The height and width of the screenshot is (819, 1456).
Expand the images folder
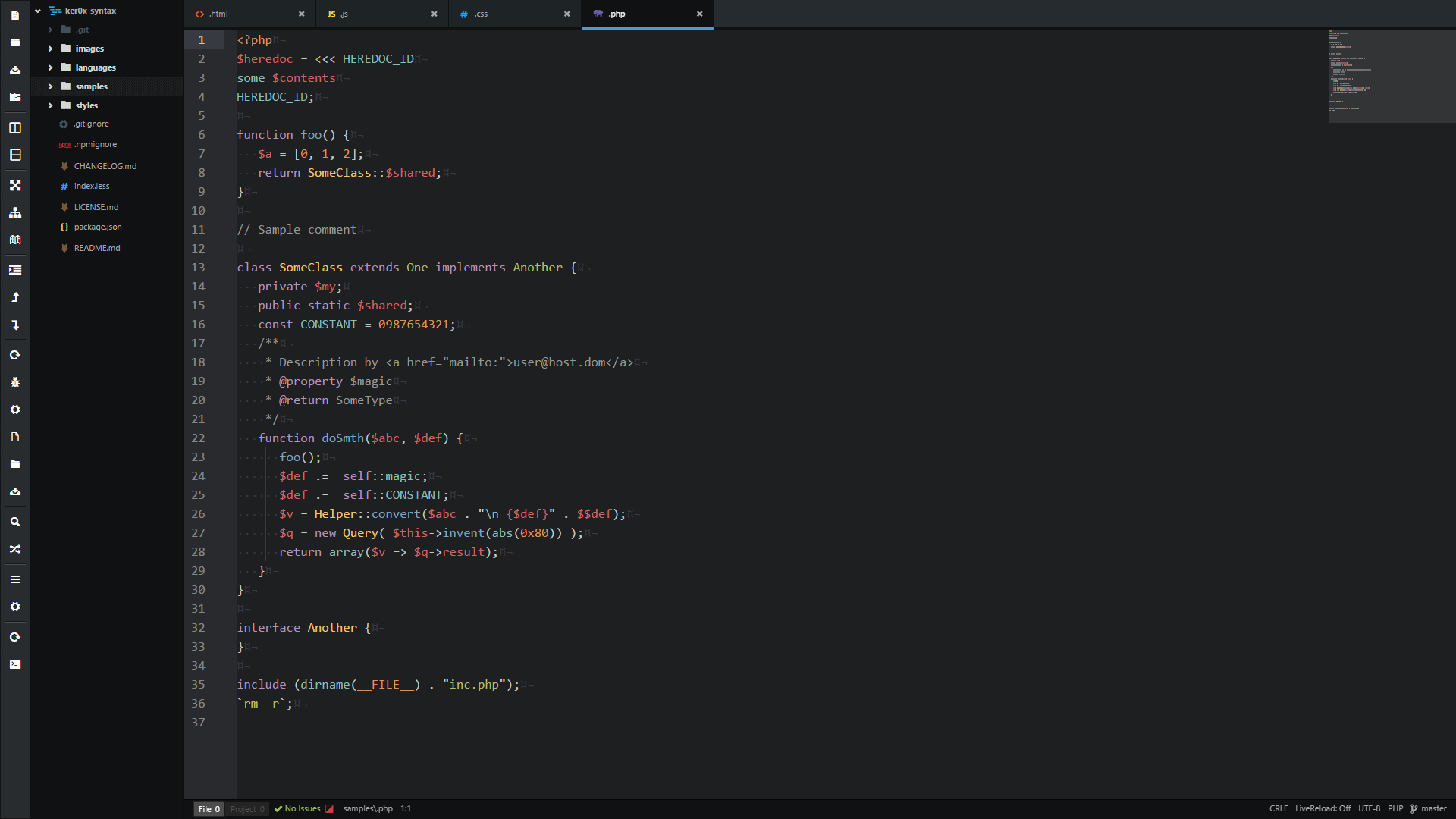(x=89, y=49)
